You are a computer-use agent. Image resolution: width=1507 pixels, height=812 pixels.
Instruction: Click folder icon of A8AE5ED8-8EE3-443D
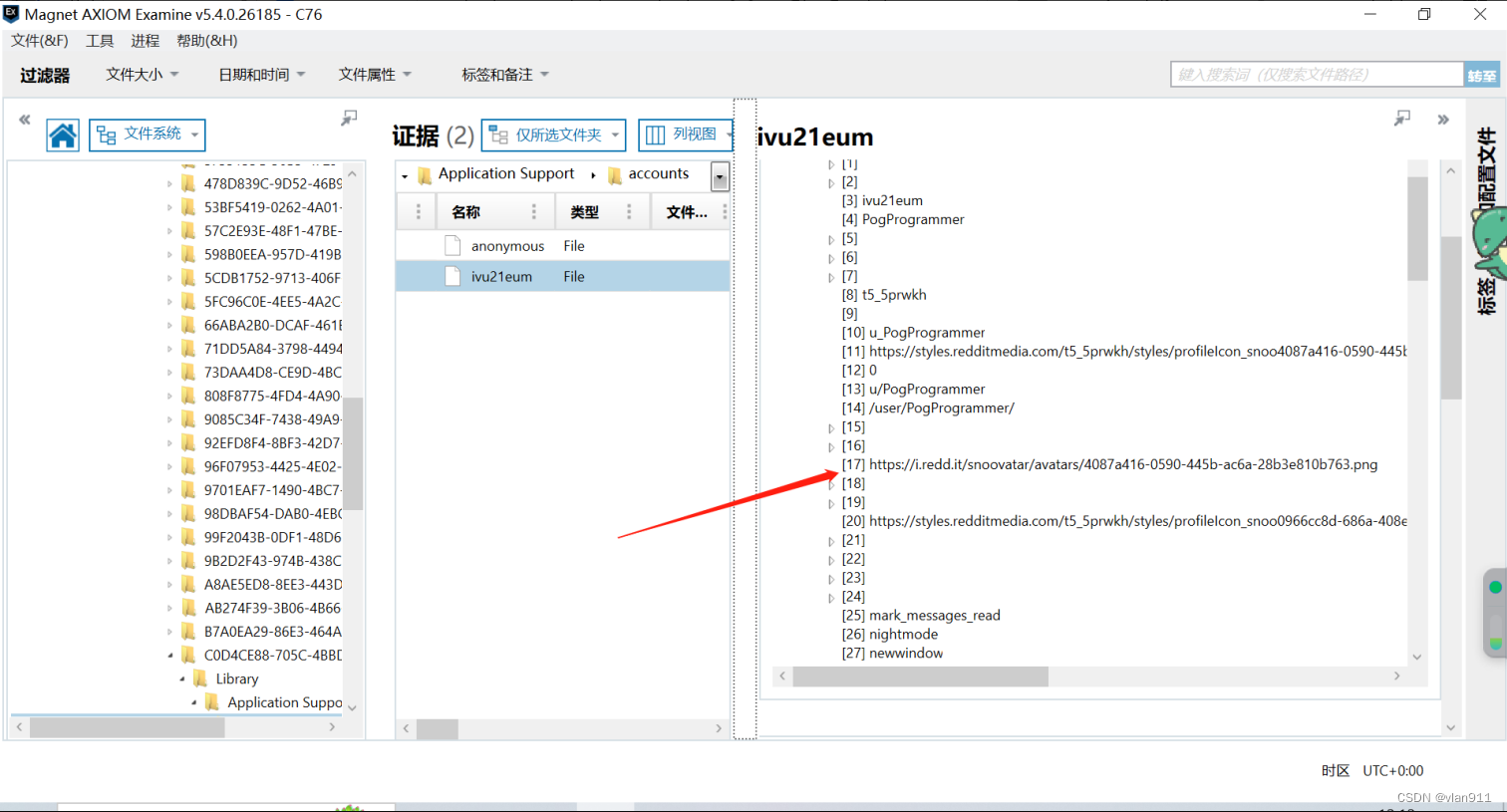pos(188,585)
